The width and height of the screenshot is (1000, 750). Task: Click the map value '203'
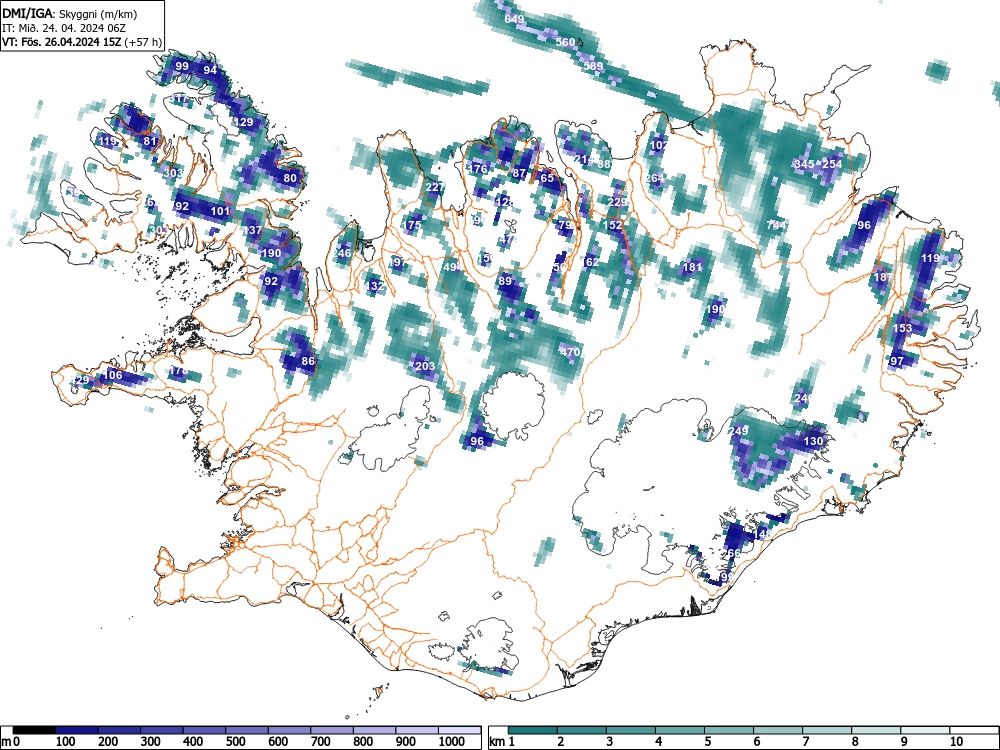425,366
